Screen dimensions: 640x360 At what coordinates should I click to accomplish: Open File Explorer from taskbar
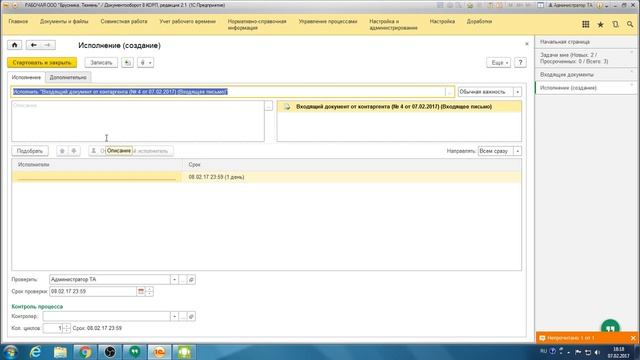coord(60,352)
